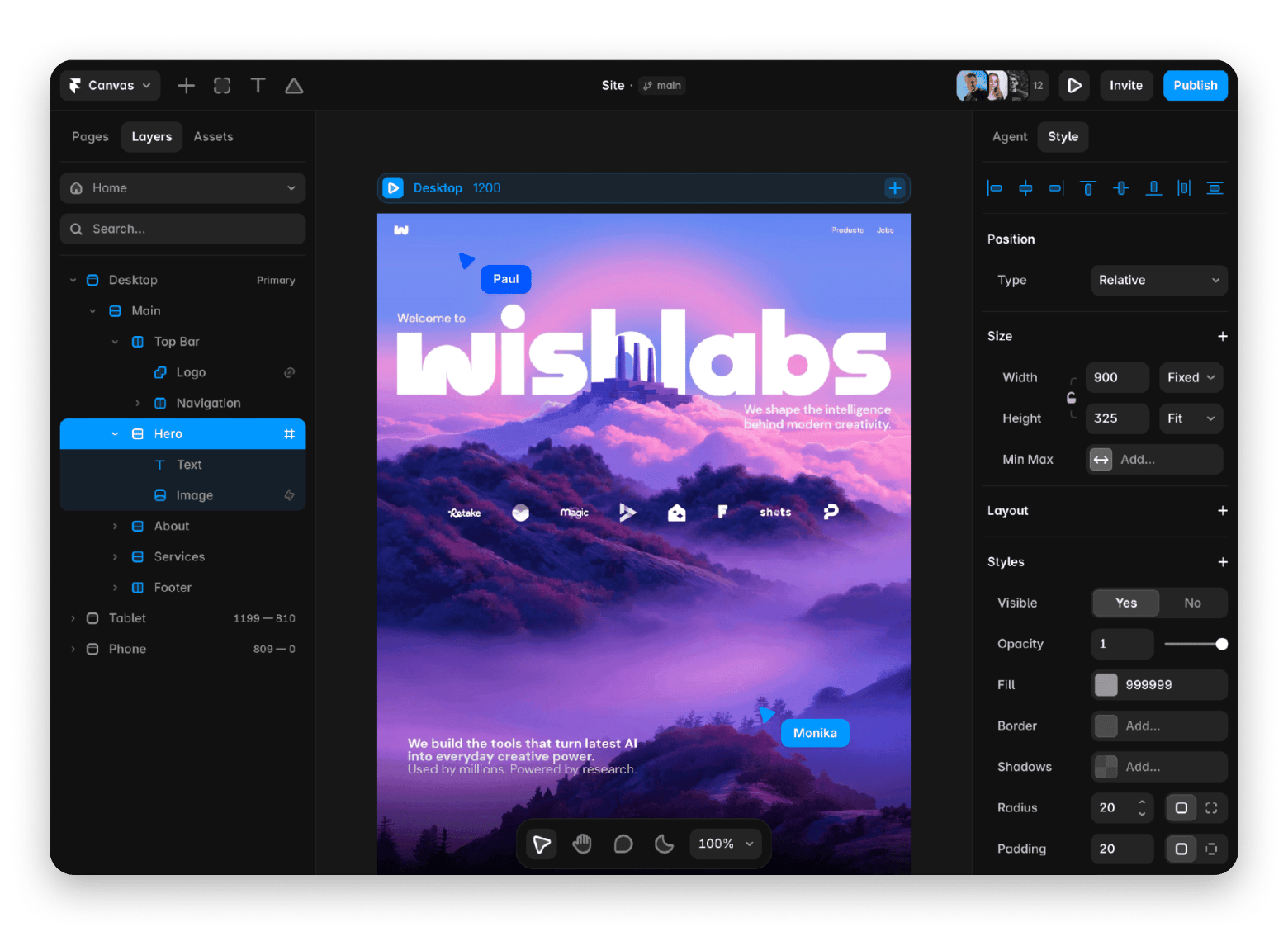Click the align top icon

(1088, 188)
